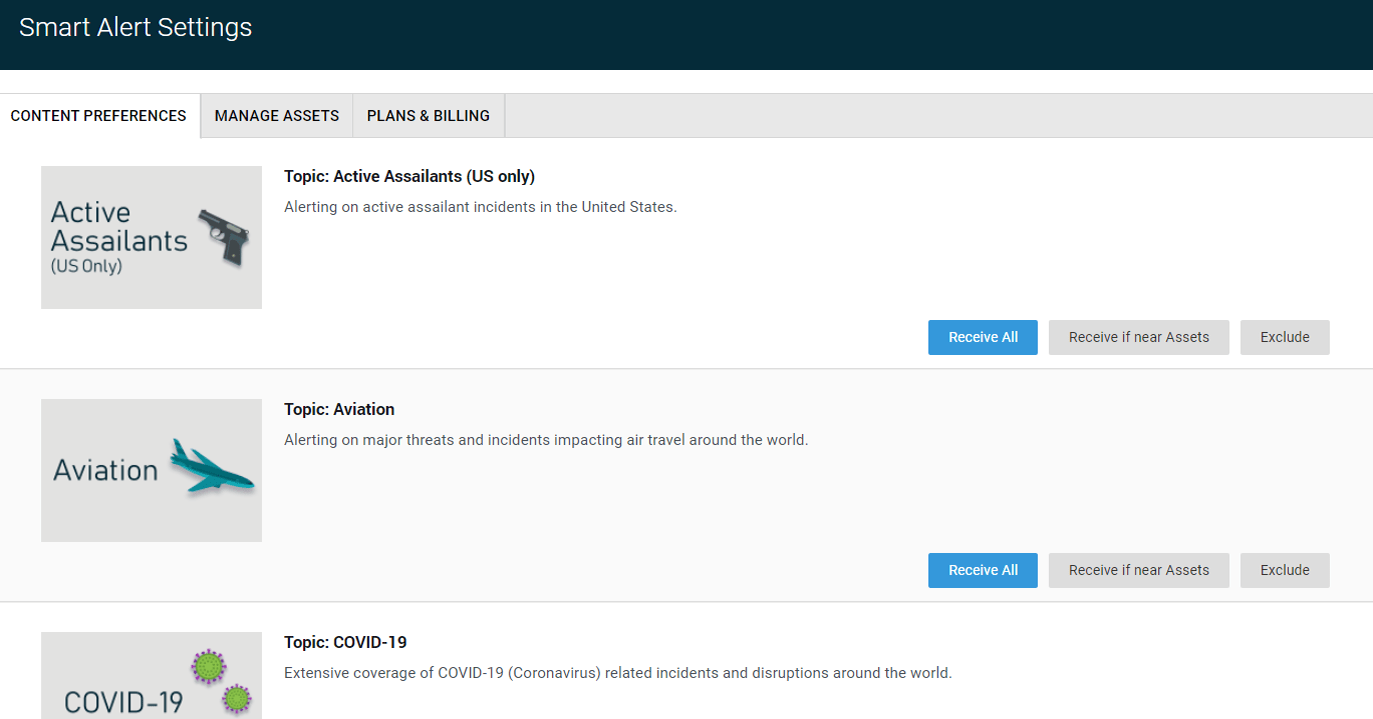Go to the PLANS & BILLING tab

click(x=428, y=116)
